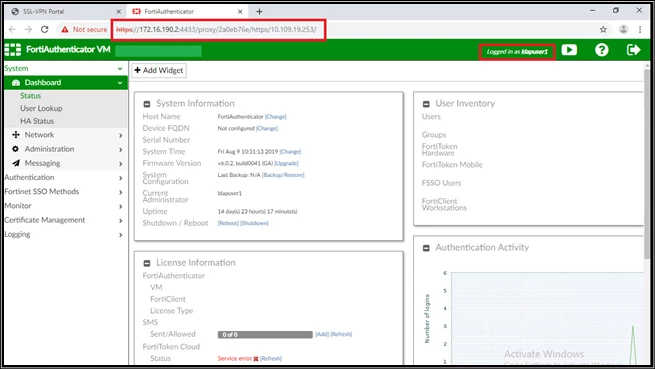The height and width of the screenshot is (369, 655).
Task: Click the page vertical scrollbar
Action: pyautogui.click(x=647, y=163)
